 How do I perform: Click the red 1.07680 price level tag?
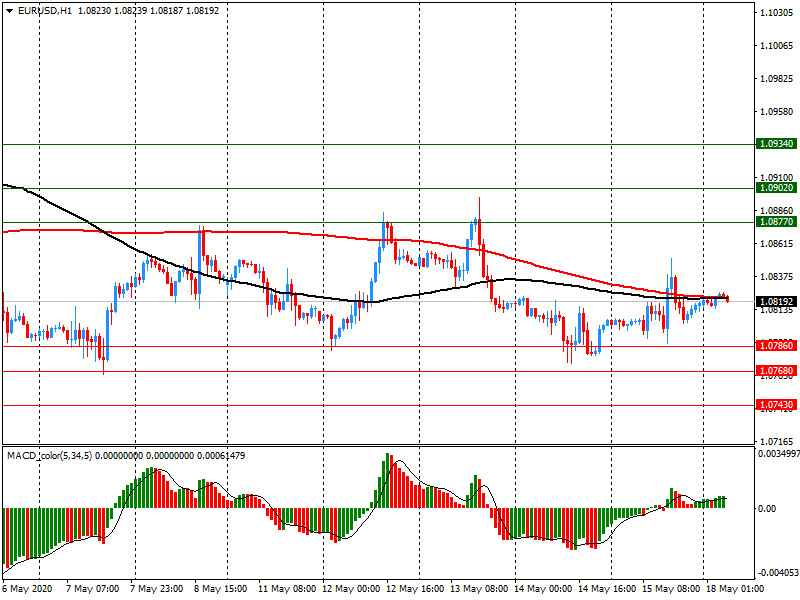[x=777, y=371]
